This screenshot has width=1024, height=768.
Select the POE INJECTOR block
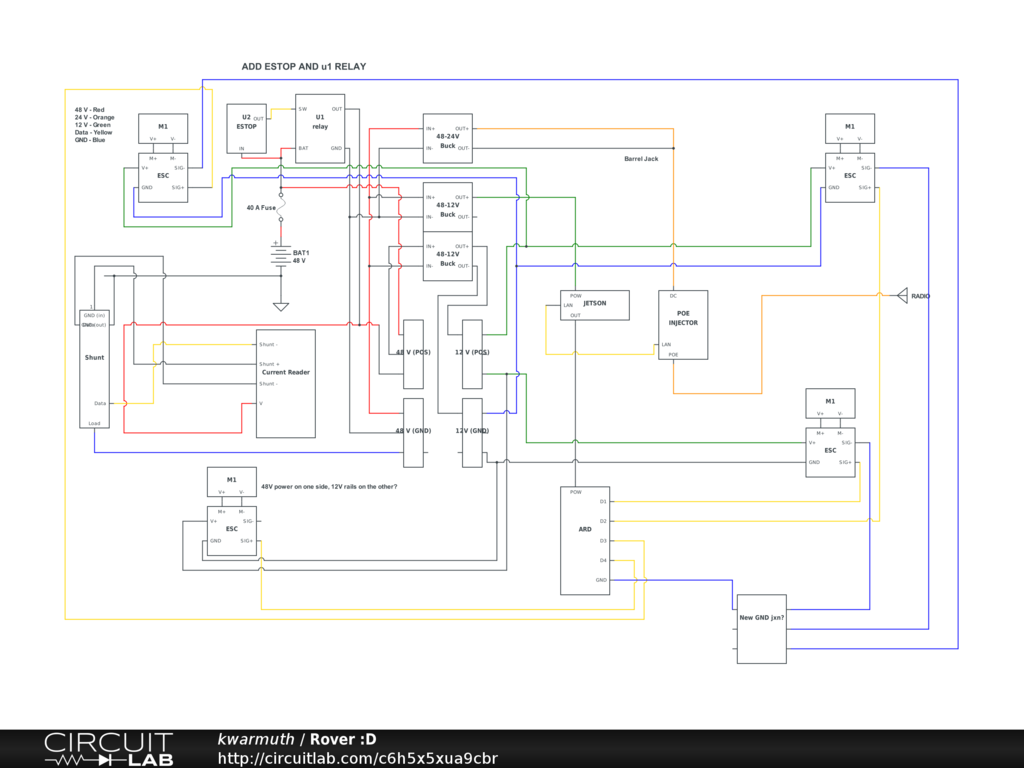[x=683, y=324]
